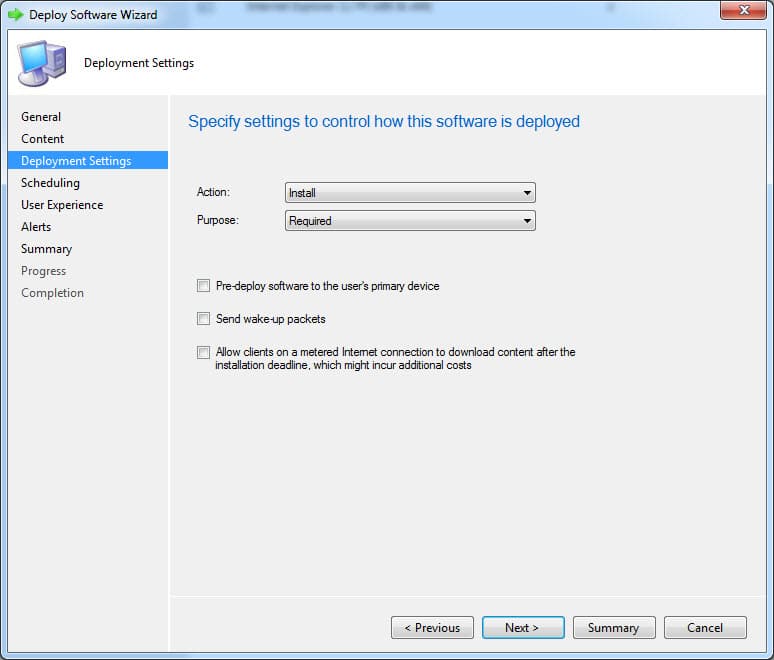Select the greyed Completion step
774x660 pixels.
click(52, 293)
